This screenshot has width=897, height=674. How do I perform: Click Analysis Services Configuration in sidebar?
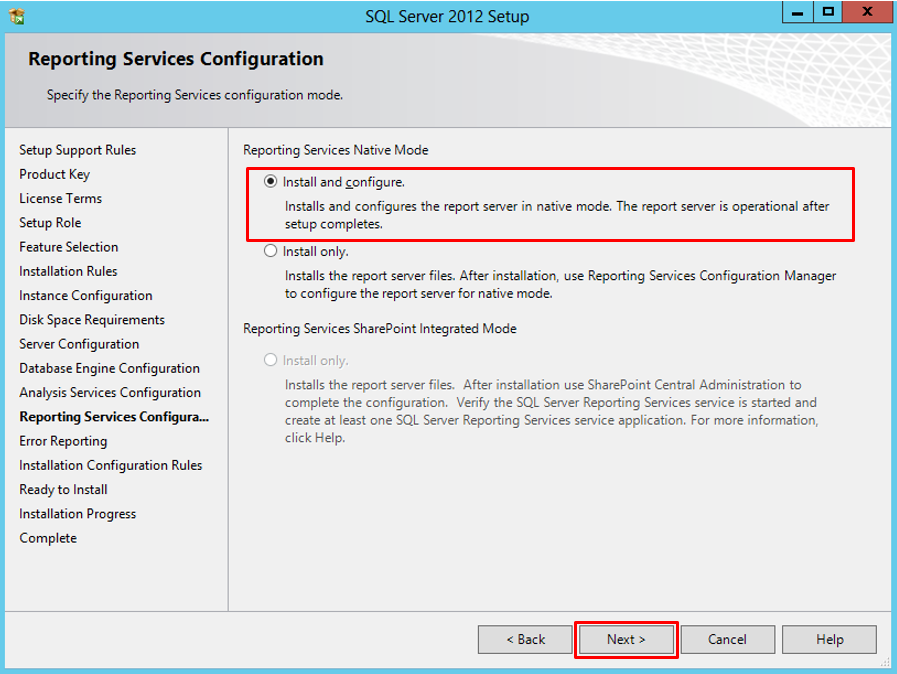pyautogui.click(x=110, y=392)
